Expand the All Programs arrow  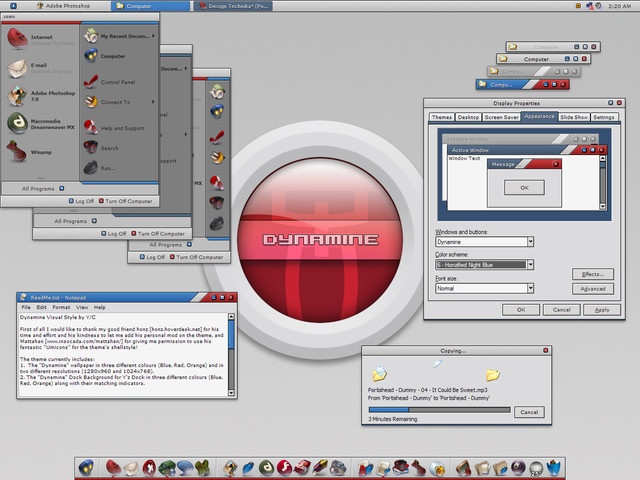(x=62, y=188)
